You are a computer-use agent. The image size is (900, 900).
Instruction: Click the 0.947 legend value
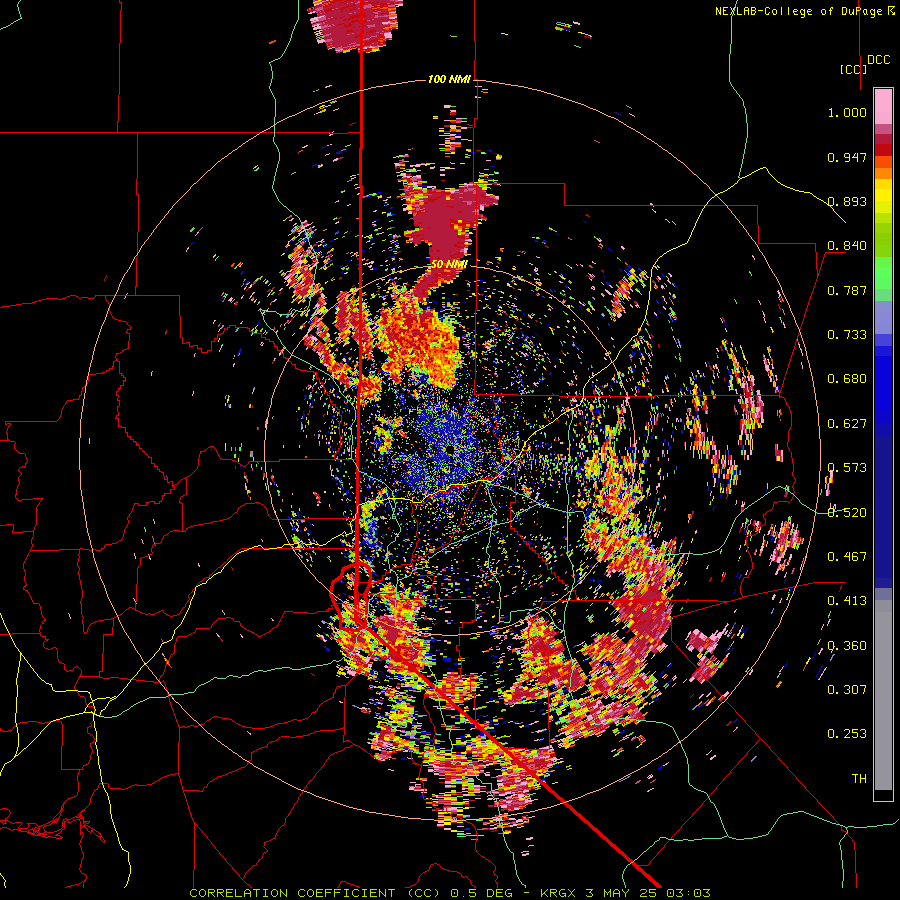coord(847,157)
